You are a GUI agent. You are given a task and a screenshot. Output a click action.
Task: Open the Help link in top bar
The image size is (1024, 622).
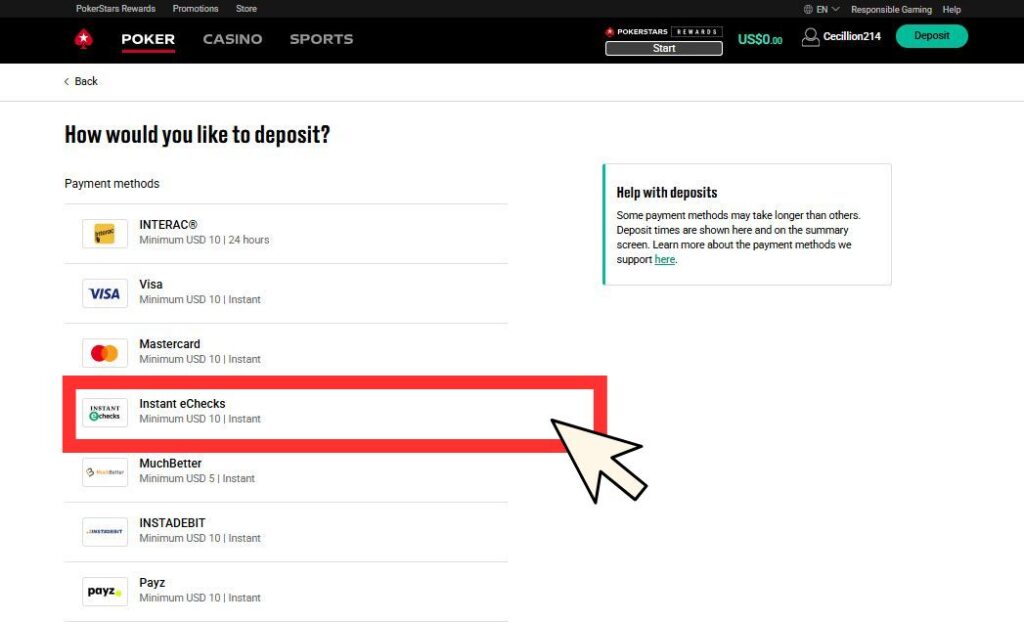click(952, 9)
